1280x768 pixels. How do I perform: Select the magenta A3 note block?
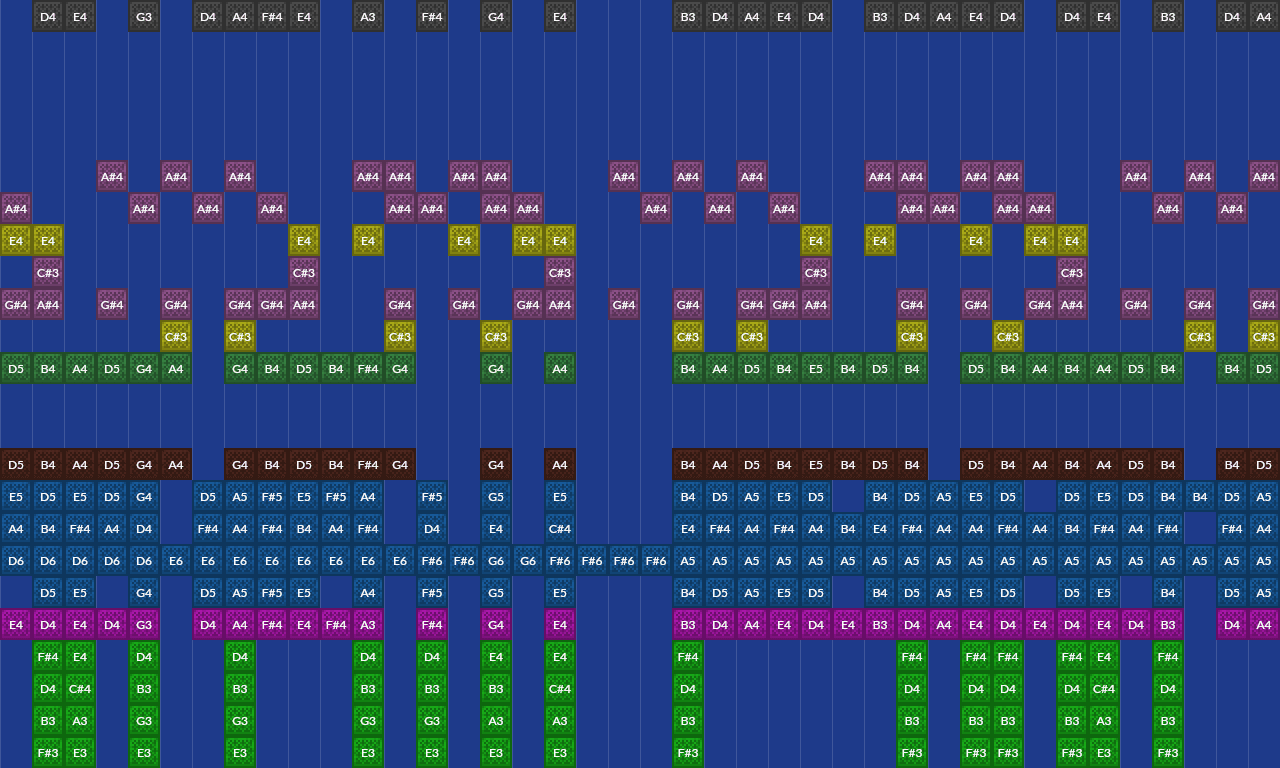pos(368,624)
